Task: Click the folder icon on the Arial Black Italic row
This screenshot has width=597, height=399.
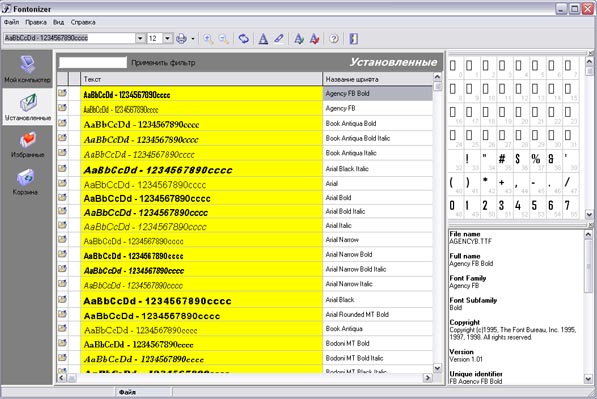Action: pos(62,168)
